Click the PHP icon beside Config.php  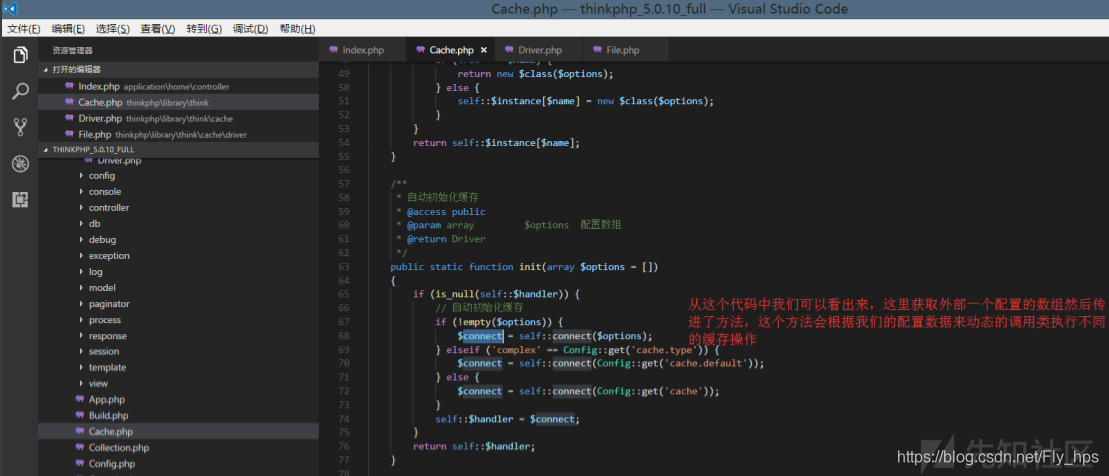pyautogui.click(x=80, y=464)
